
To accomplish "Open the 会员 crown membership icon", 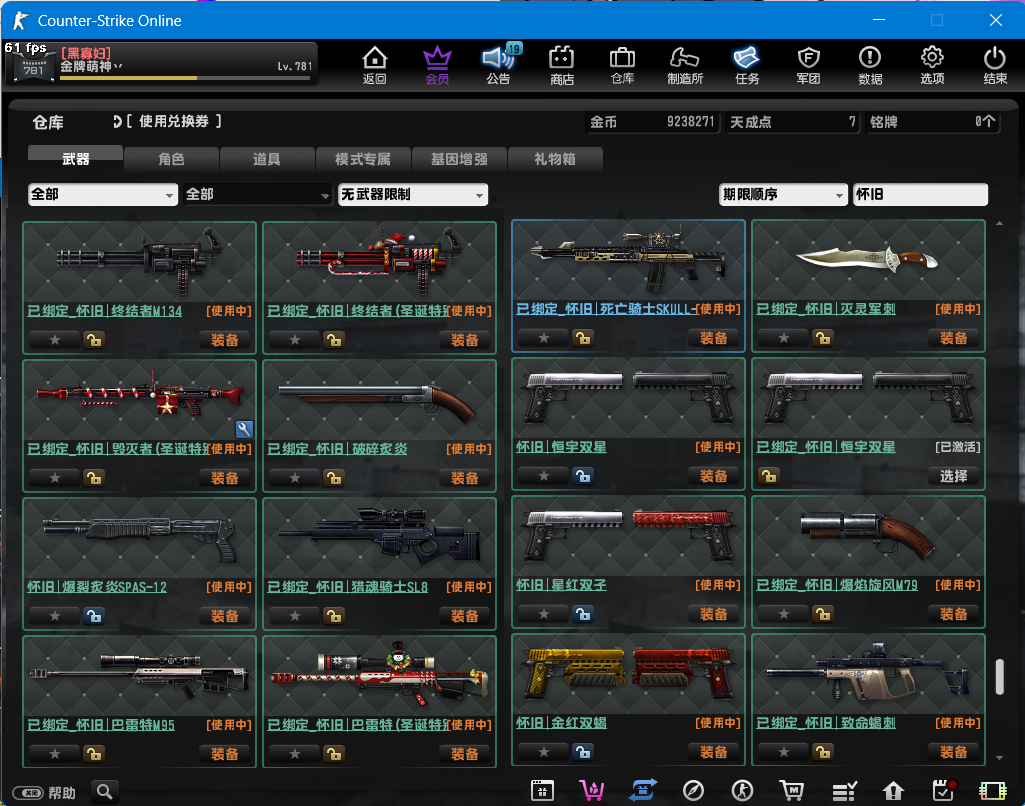I will 437,65.
